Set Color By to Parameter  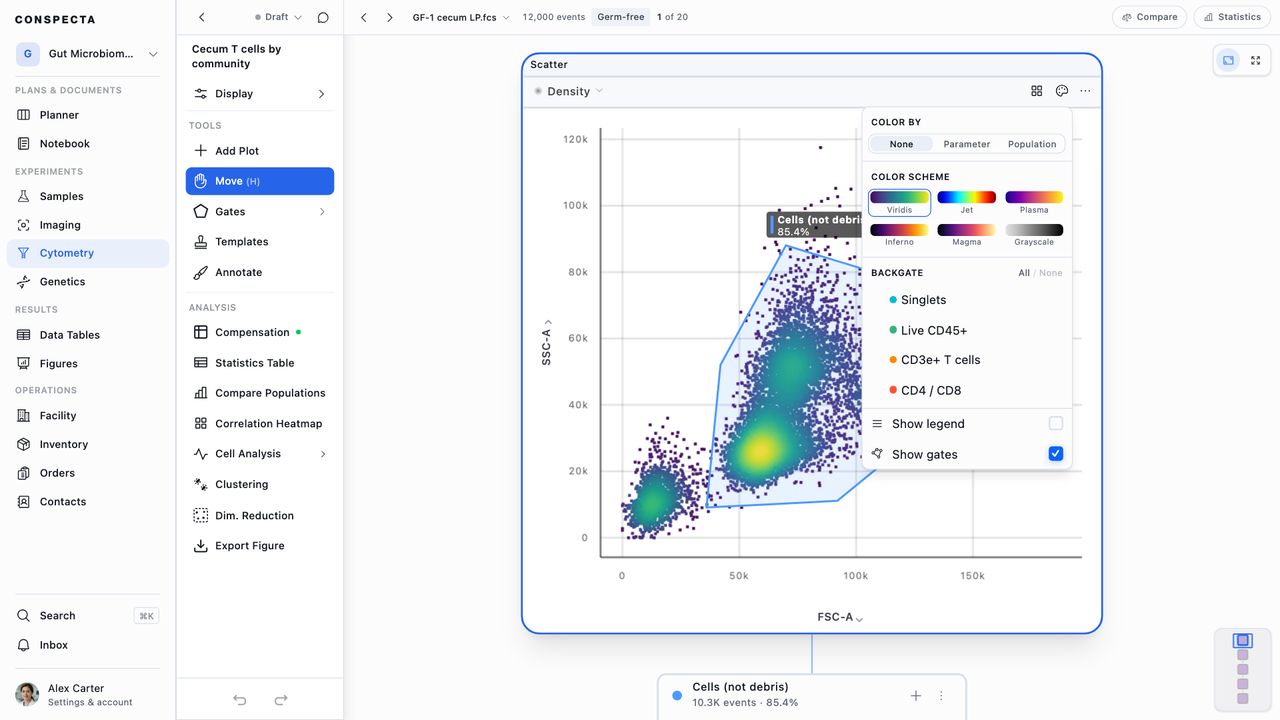967,144
